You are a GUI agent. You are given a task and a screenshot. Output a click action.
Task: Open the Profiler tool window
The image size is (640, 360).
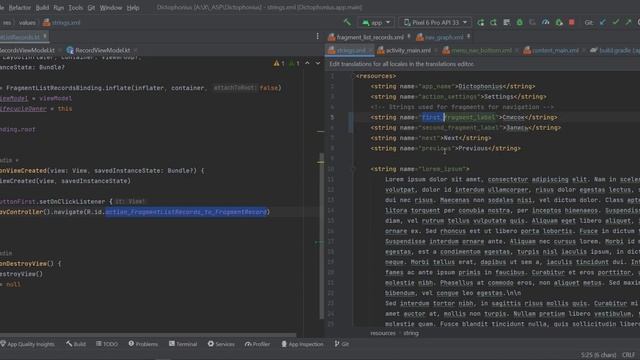point(258,344)
